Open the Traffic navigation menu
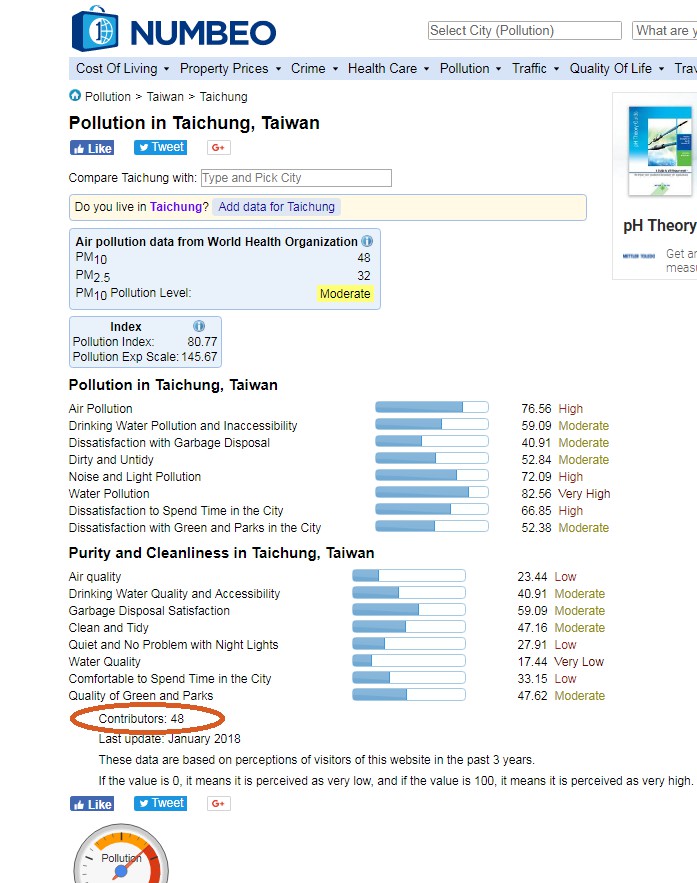Image resolution: width=697 pixels, height=883 pixels. point(535,69)
